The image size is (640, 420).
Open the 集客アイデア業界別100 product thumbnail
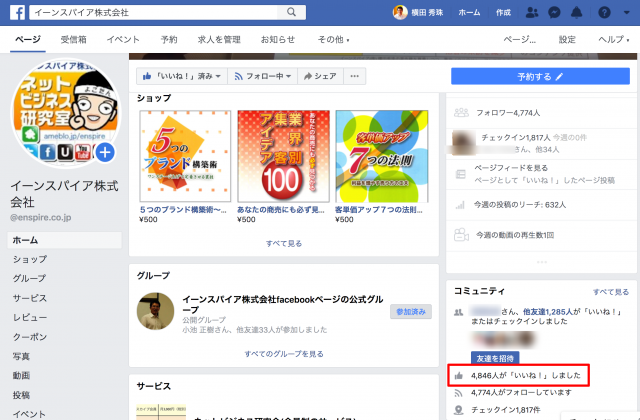(283, 156)
